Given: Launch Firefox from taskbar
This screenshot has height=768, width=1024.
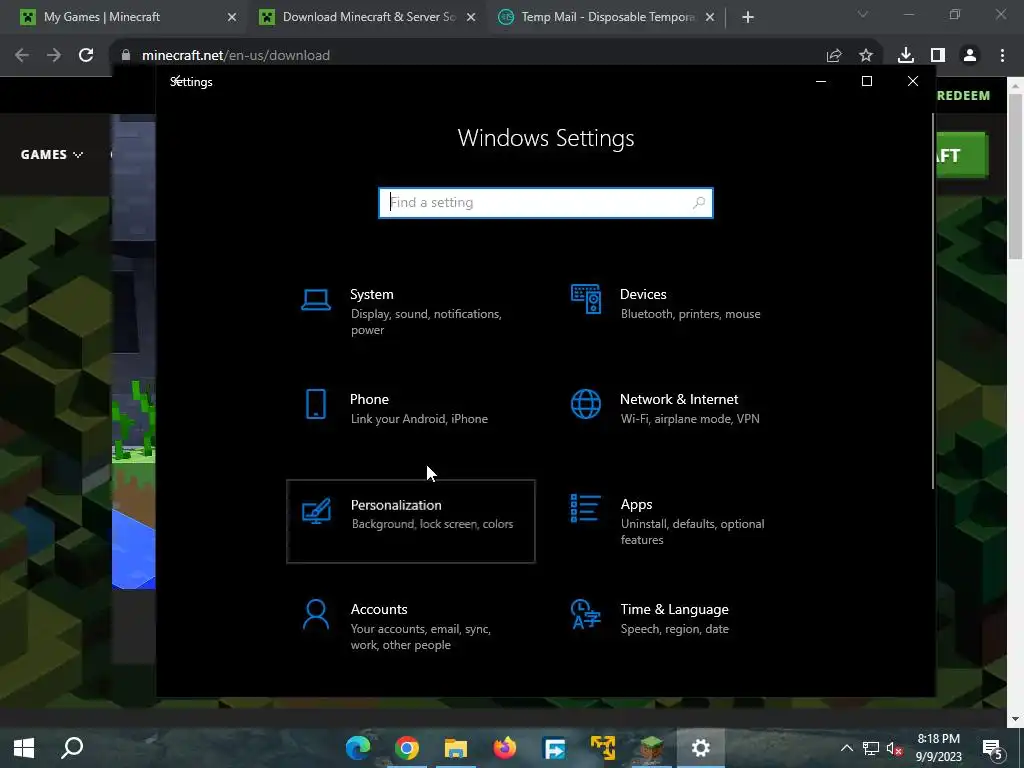Looking at the screenshot, I should pyautogui.click(x=505, y=748).
